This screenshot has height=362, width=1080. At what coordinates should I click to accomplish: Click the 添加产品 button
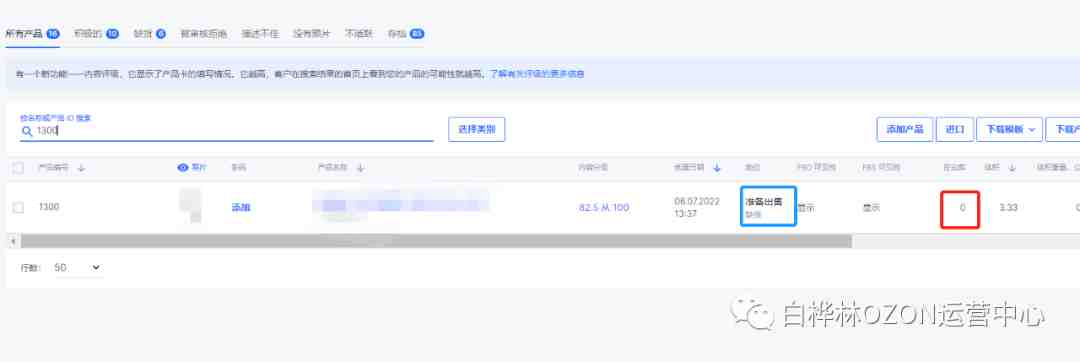pos(904,129)
